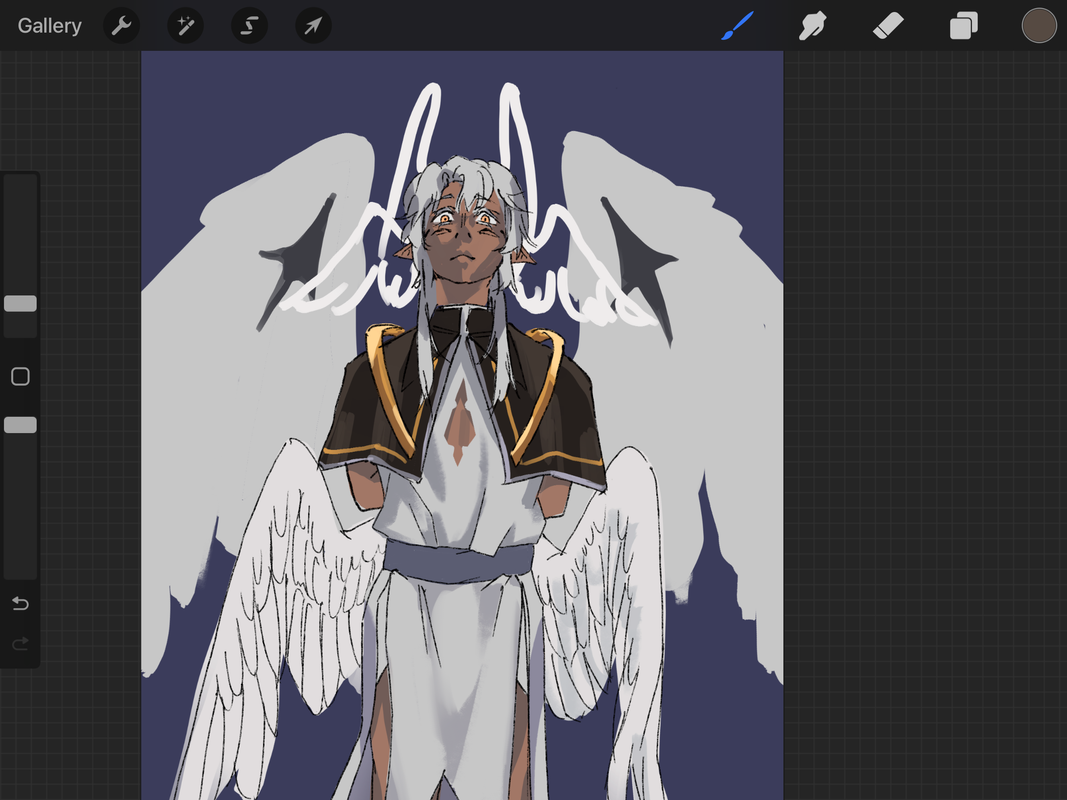The width and height of the screenshot is (1067, 800).
Task: Open the Actions wrench menu
Action: [121, 26]
